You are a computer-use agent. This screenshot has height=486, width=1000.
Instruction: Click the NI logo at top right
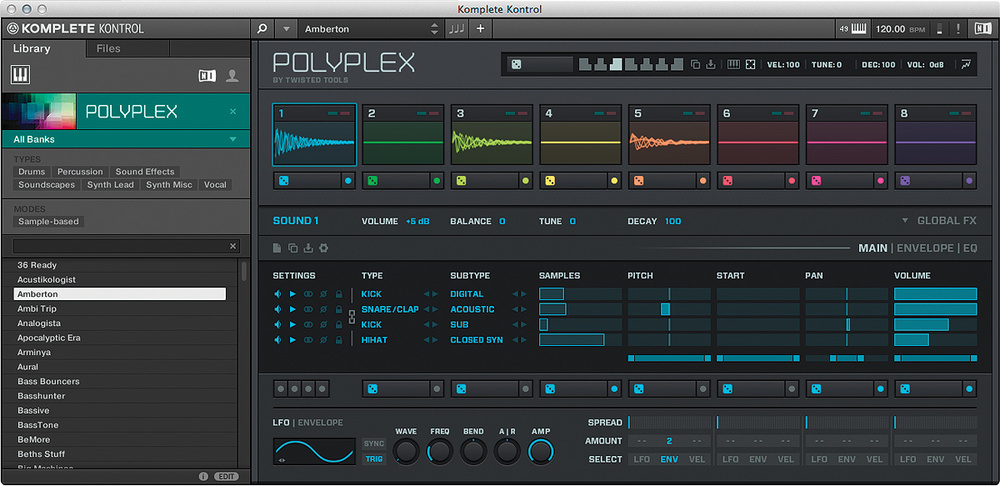982,29
